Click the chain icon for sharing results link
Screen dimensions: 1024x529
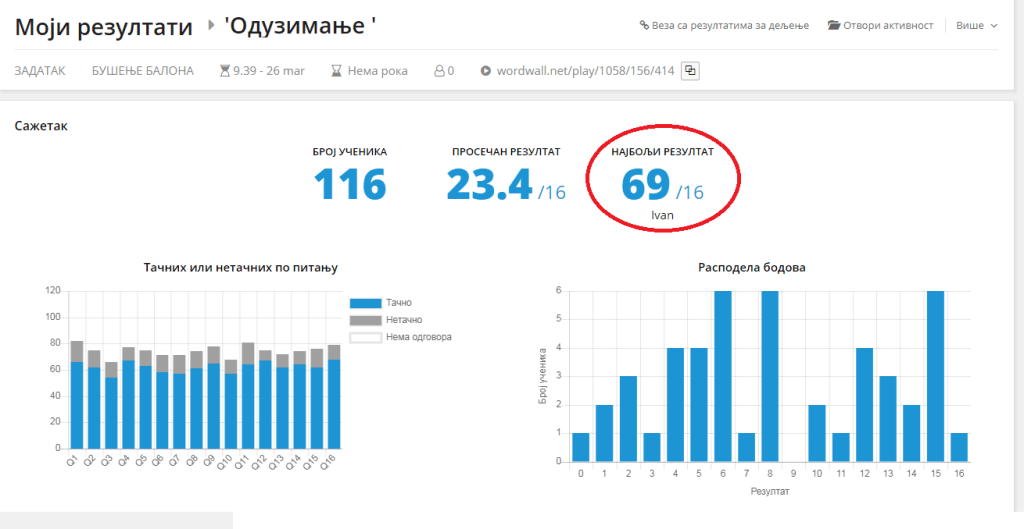[644, 25]
